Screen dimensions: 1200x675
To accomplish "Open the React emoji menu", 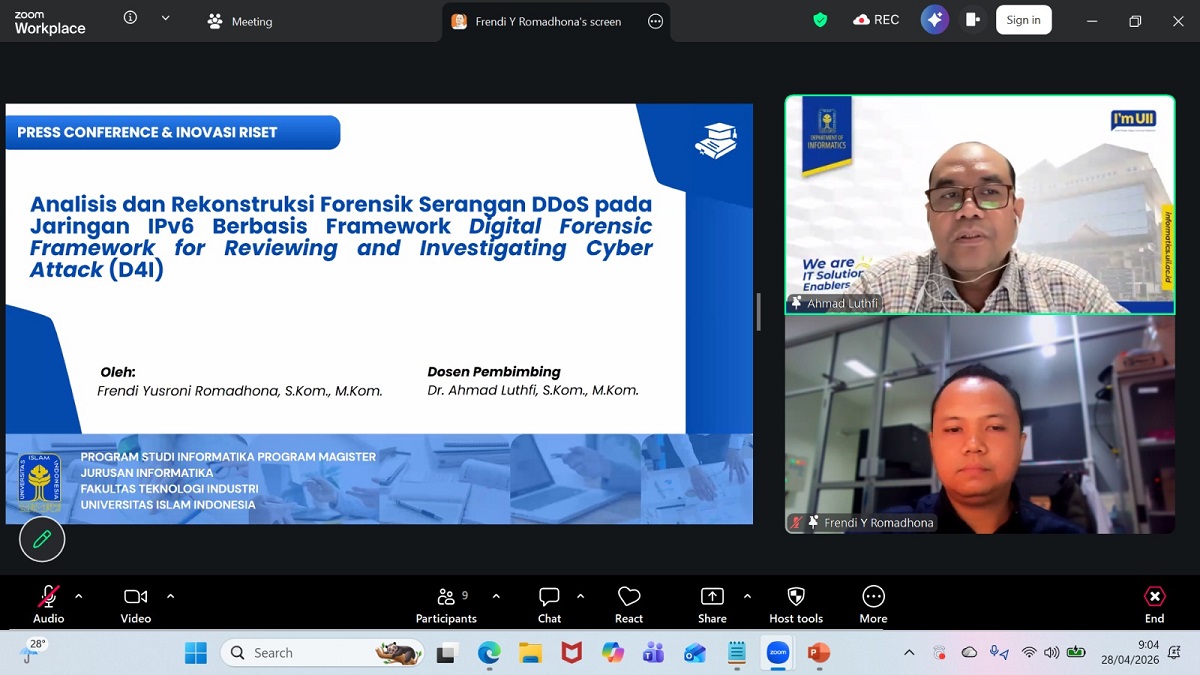I will click(628, 604).
